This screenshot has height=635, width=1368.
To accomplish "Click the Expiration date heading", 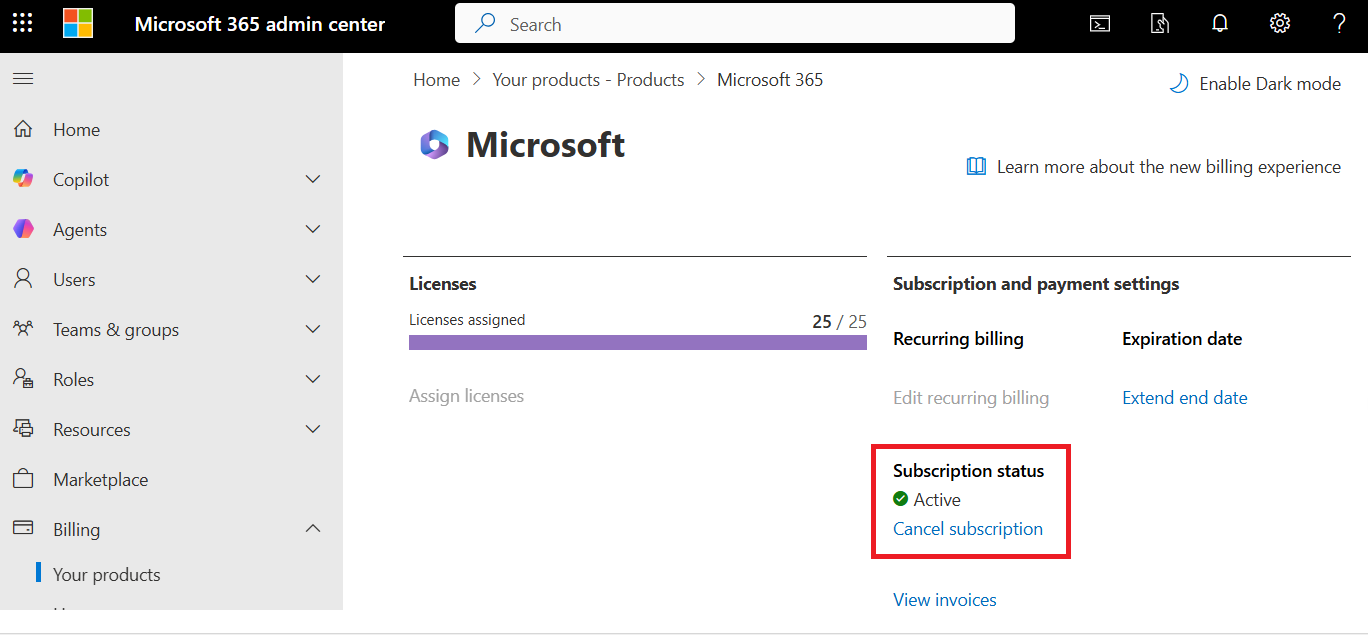I will point(1182,339).
